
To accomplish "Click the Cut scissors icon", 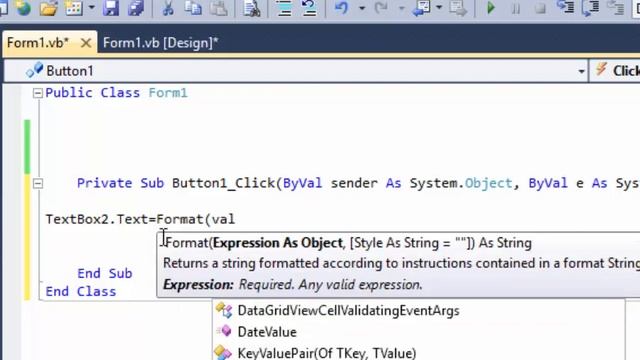I will [x=168, y=8].
